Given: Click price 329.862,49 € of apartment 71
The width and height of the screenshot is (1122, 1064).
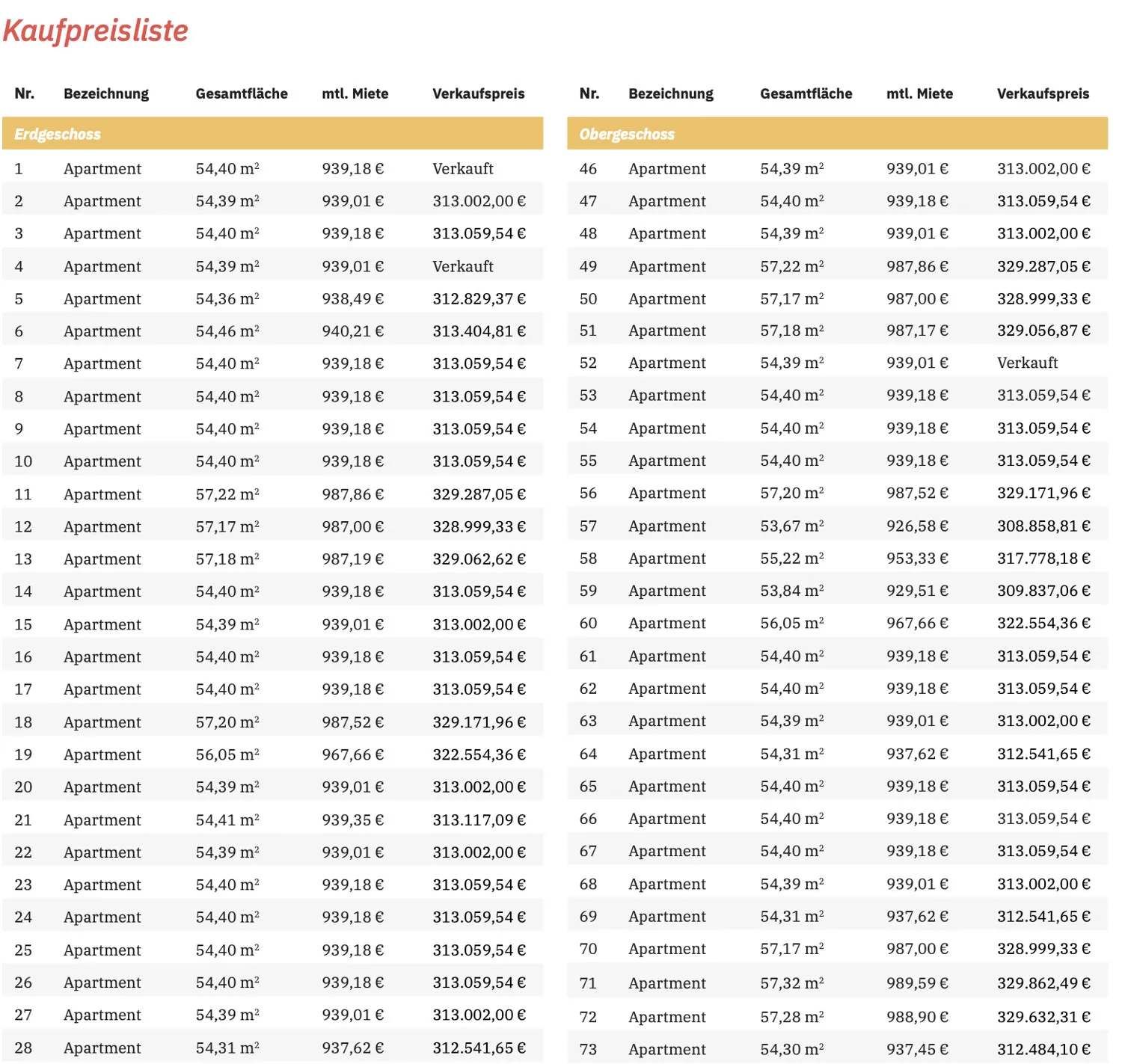Looking at the screenshot, I should pyautogui.click(x=1043, y=983).
